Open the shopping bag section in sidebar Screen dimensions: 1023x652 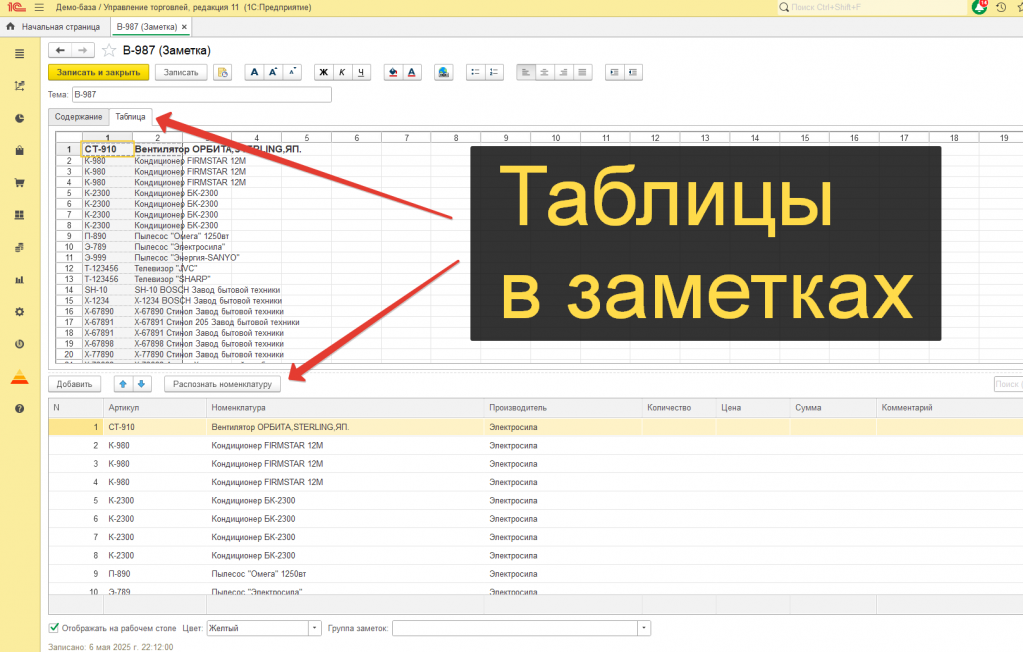point(20,151)
